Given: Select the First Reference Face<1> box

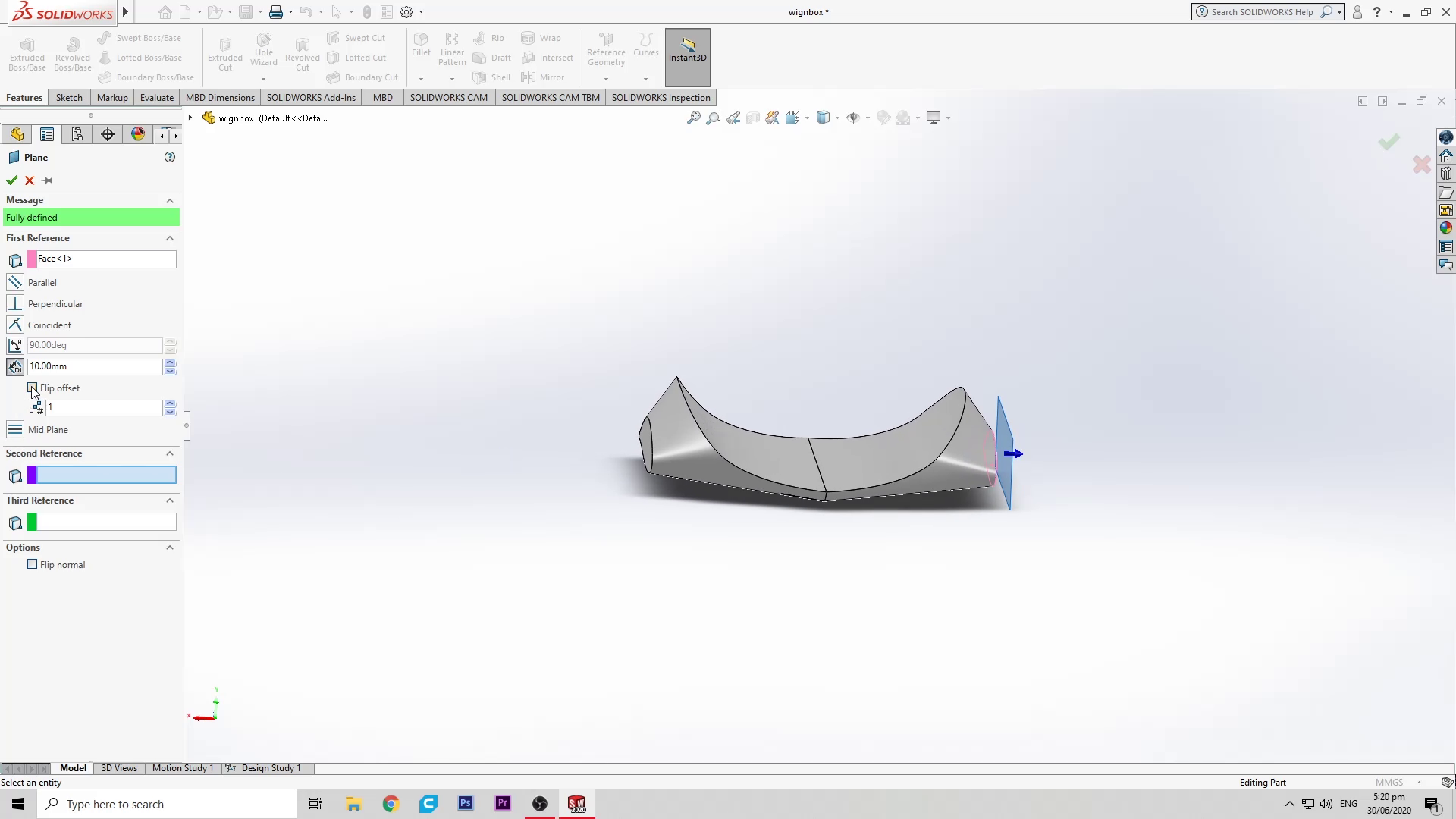Looking at the screenshot, I should (x=102, y=259).
